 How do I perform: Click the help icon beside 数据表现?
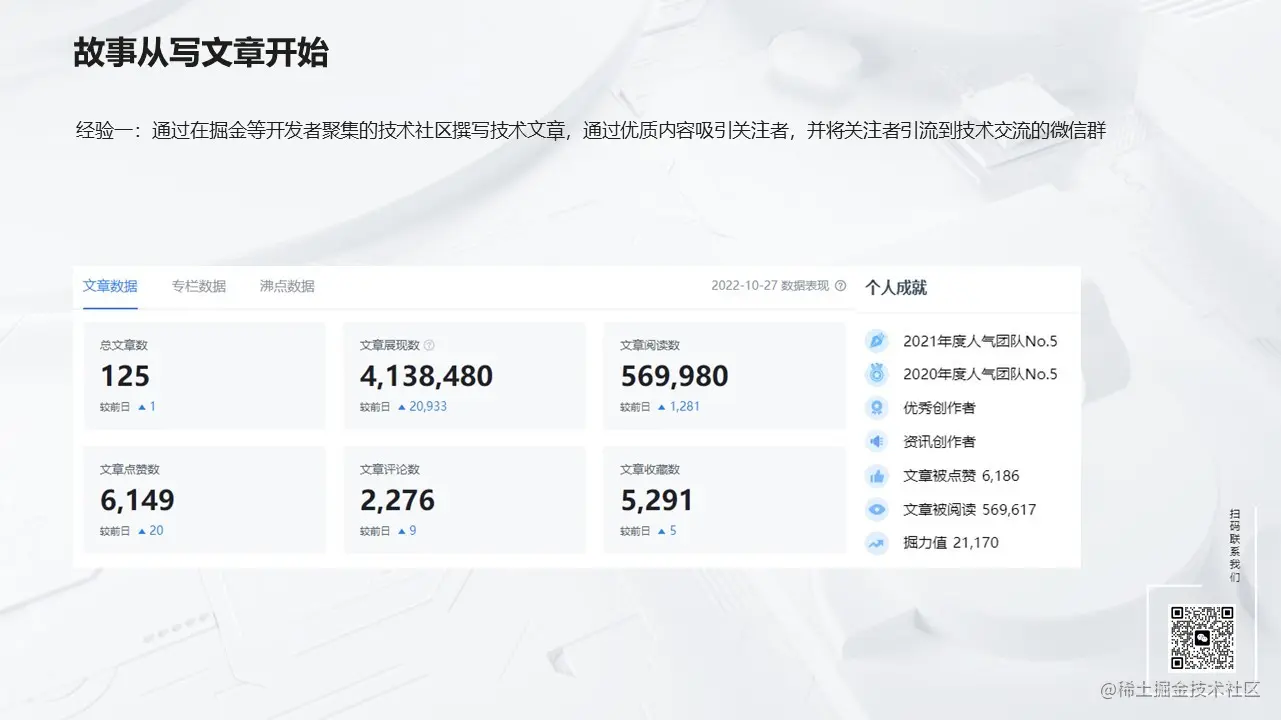[x=840, y=286]
